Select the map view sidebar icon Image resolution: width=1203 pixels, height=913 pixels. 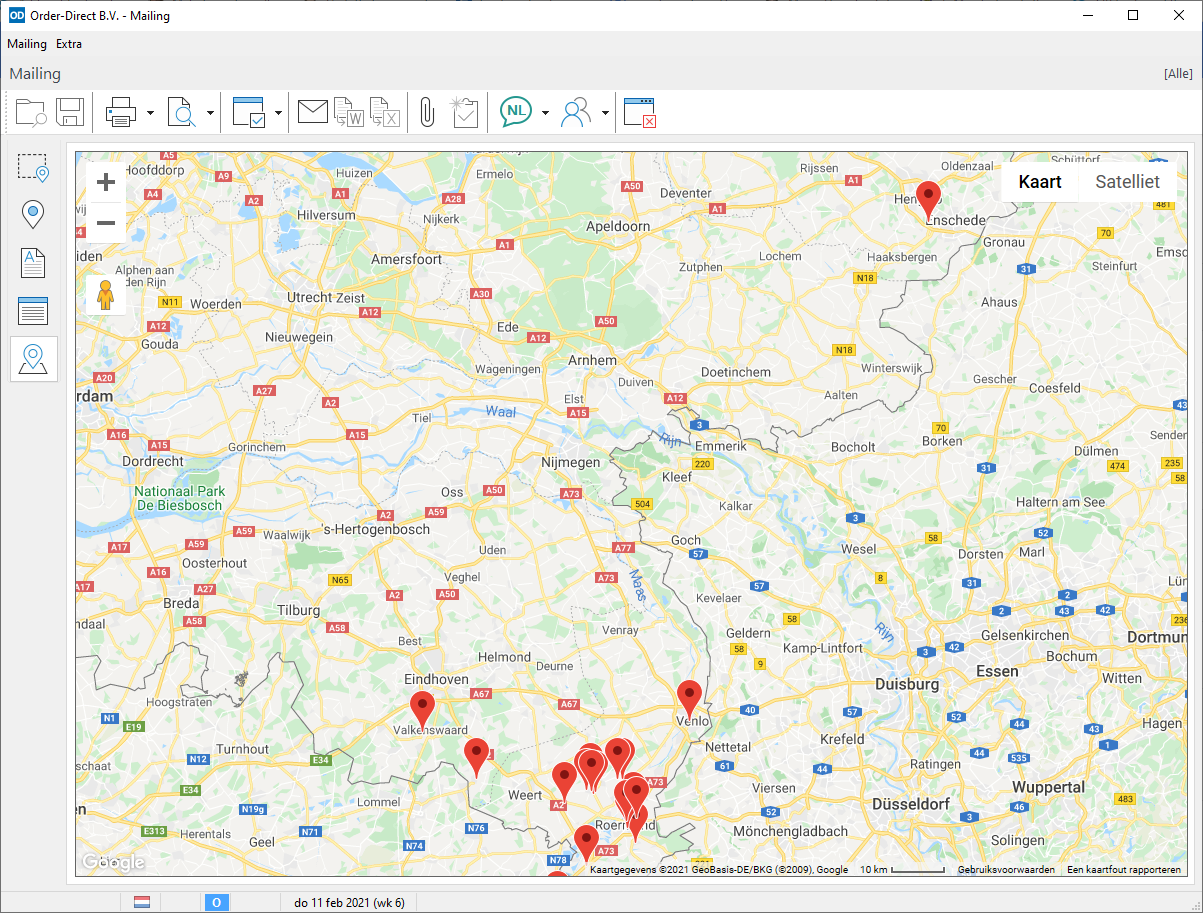(x=34, y=359)
